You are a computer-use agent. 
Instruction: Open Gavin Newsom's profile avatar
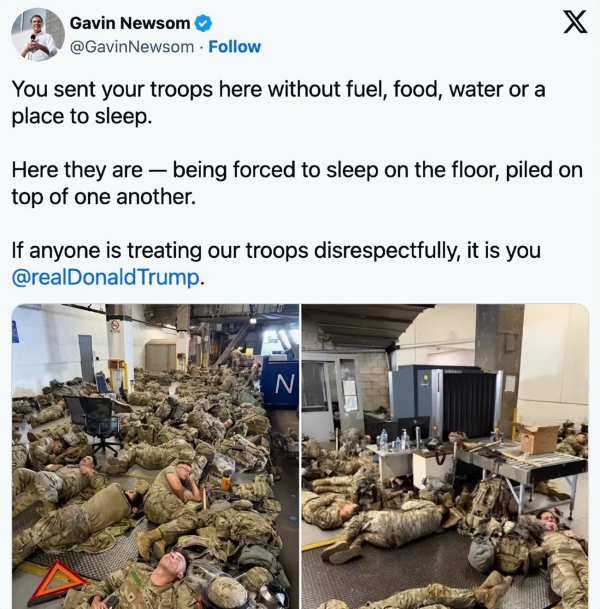(x=38, y=35)
